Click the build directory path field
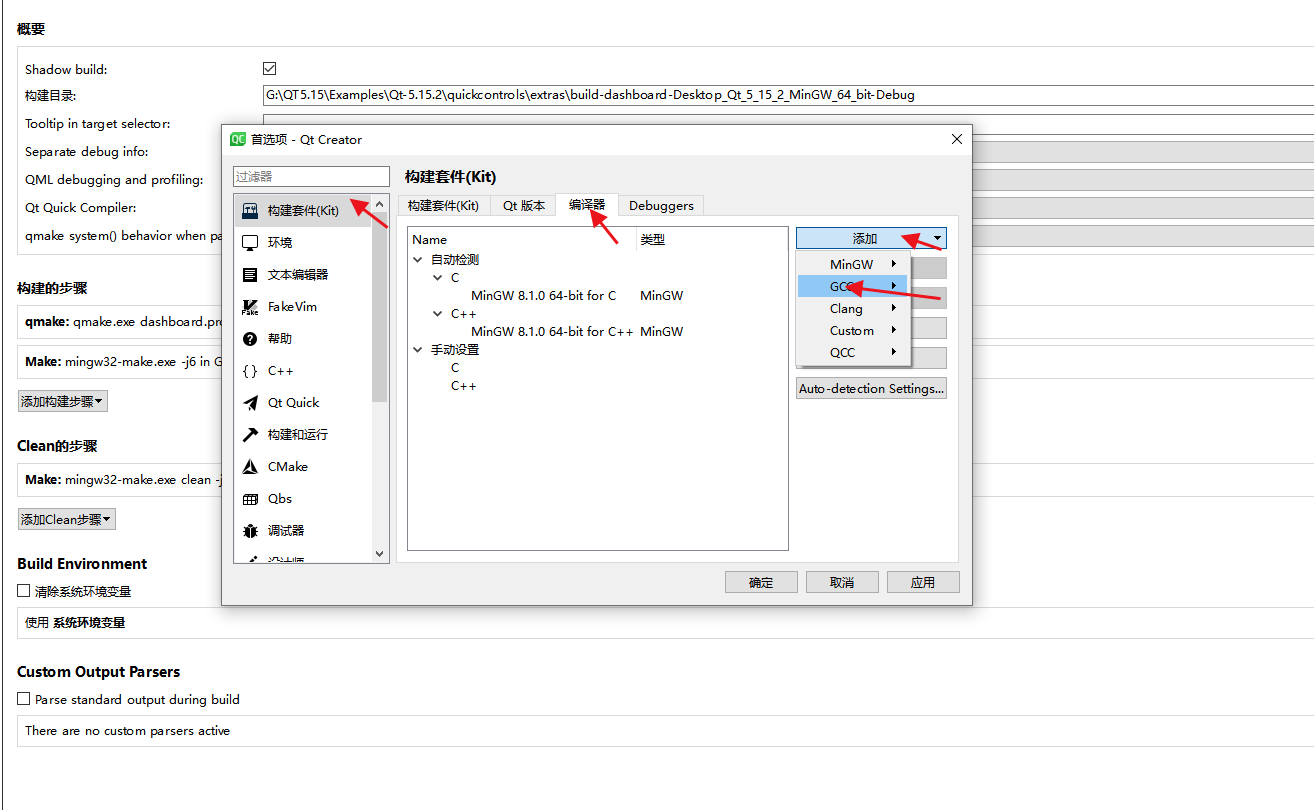 (x=788, y=96)
